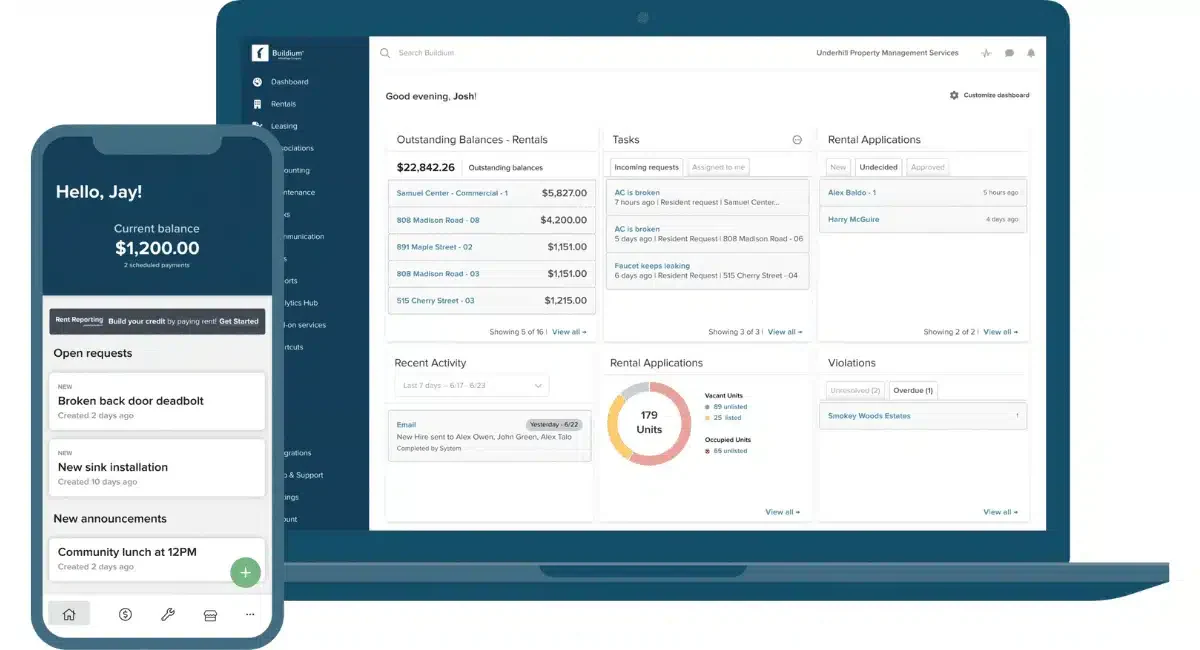1200x650 pixels.
Task: Open the Recent Activity date range dropdown
Action: [472, 385]
